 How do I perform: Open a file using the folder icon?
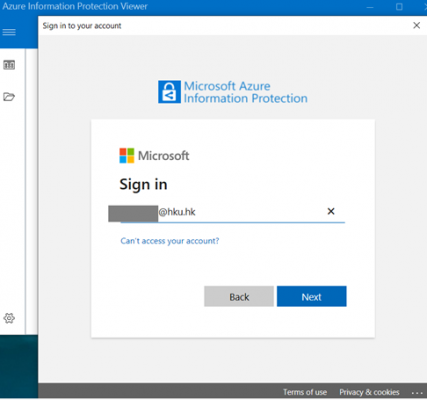click(9, 97)
